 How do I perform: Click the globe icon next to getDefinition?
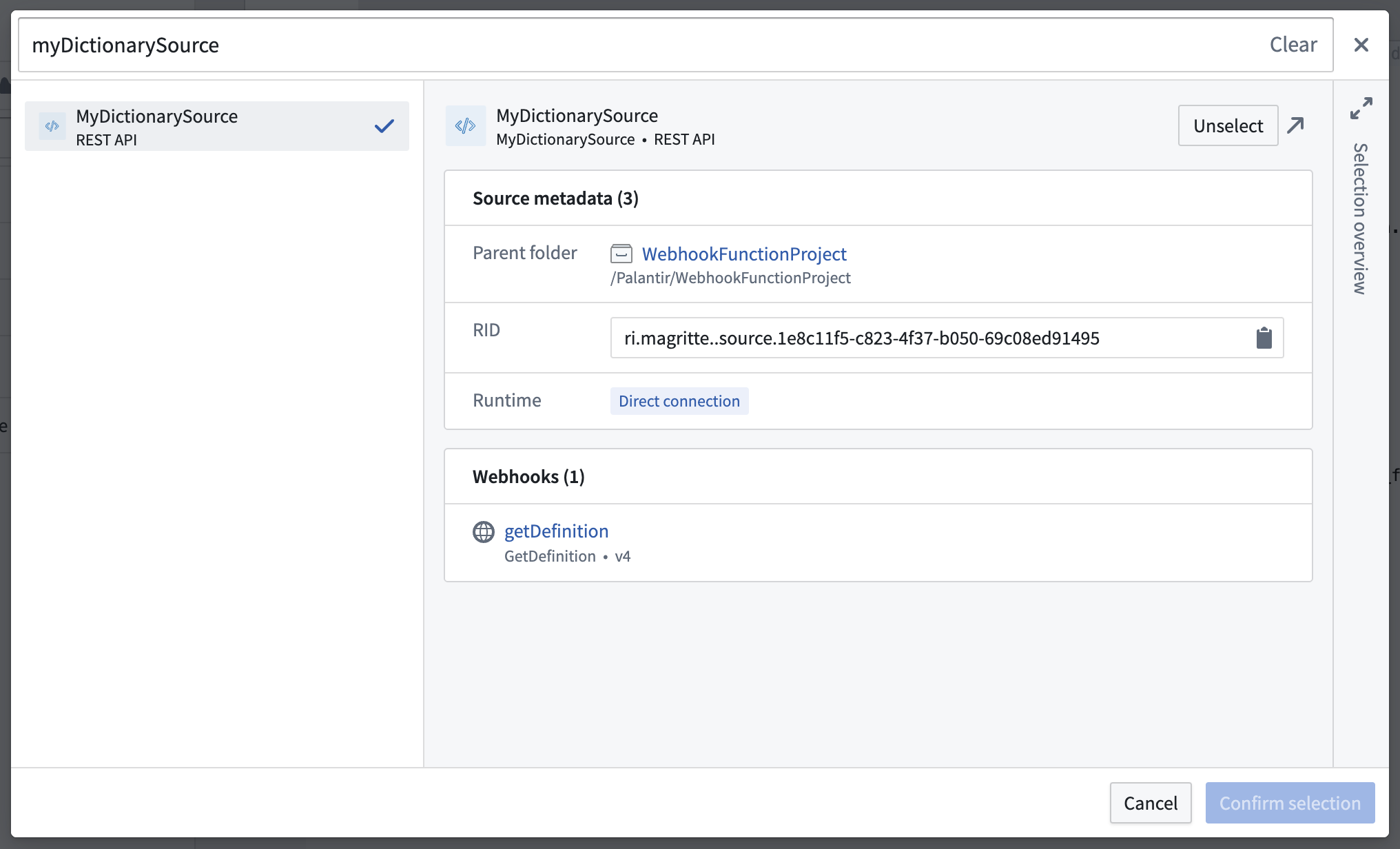pyautogui.click(x=483, y=532)
